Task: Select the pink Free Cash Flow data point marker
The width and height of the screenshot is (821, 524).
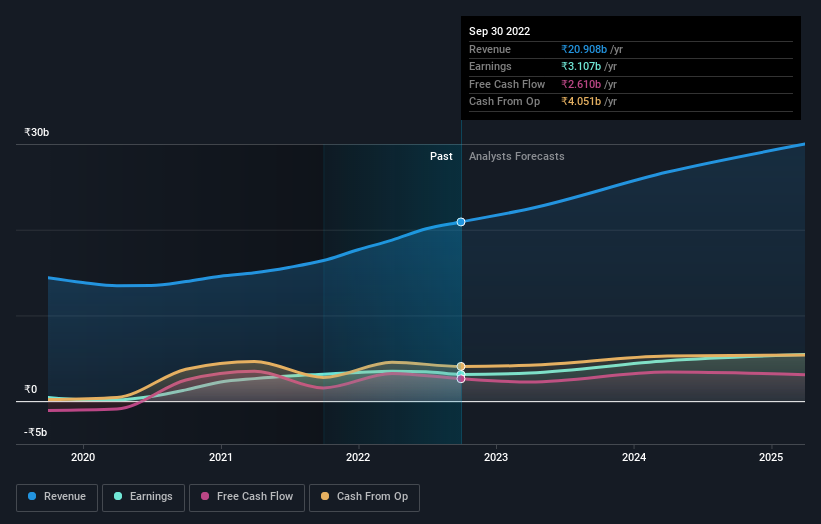Action: coord(461,378)
